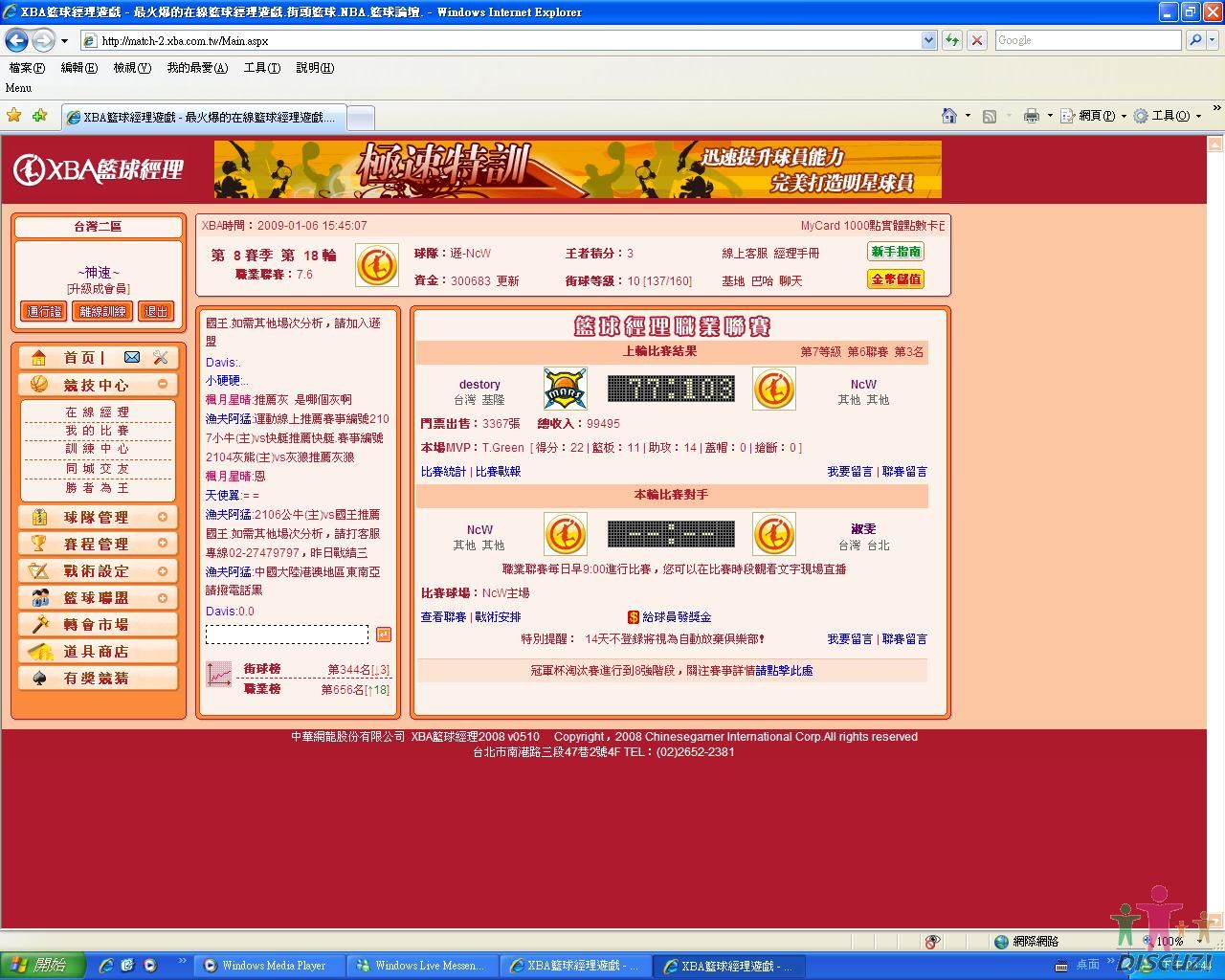The image size is (1225, 980).
Task: Click the IE Stop button
Action: pyautogui.click(x=977, y=40)
